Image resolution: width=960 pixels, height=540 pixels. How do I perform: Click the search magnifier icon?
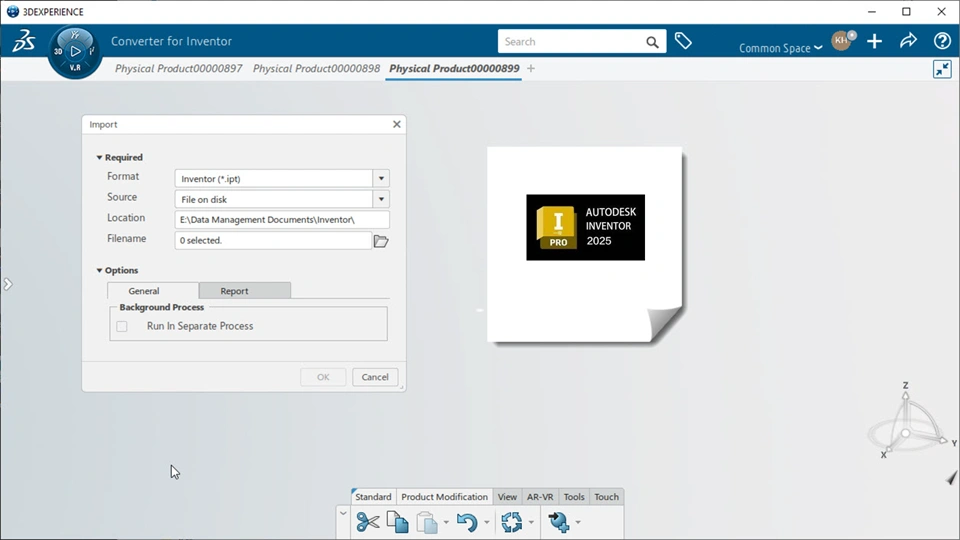point(652,42)
